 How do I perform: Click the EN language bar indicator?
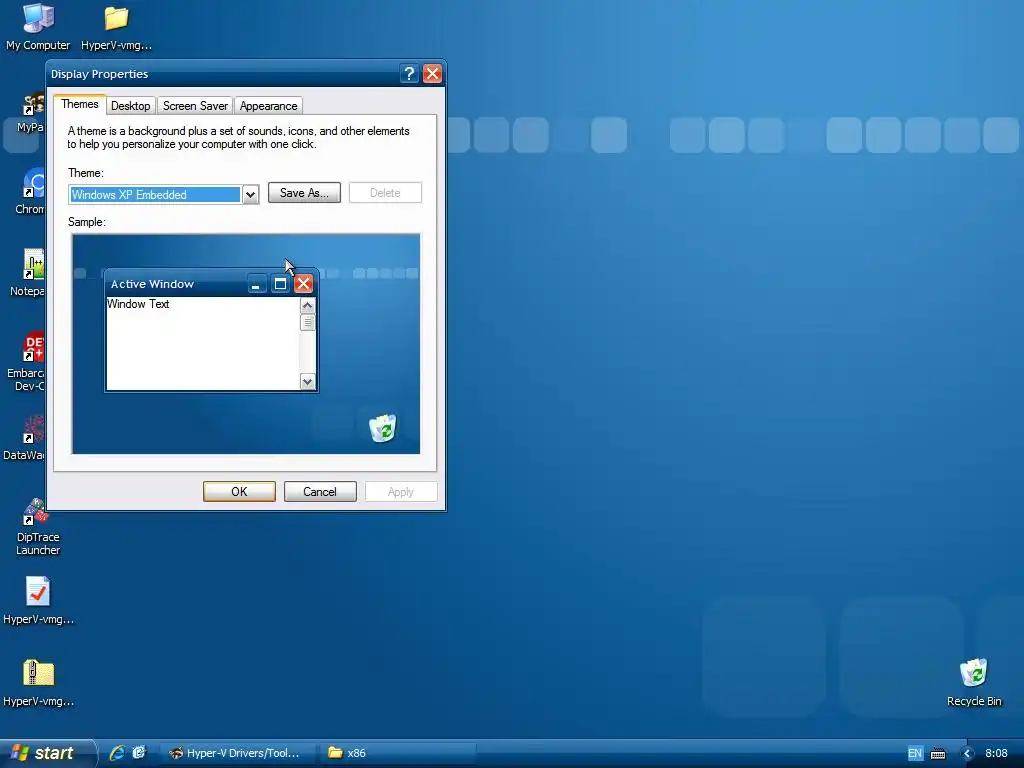click(915, 753)
